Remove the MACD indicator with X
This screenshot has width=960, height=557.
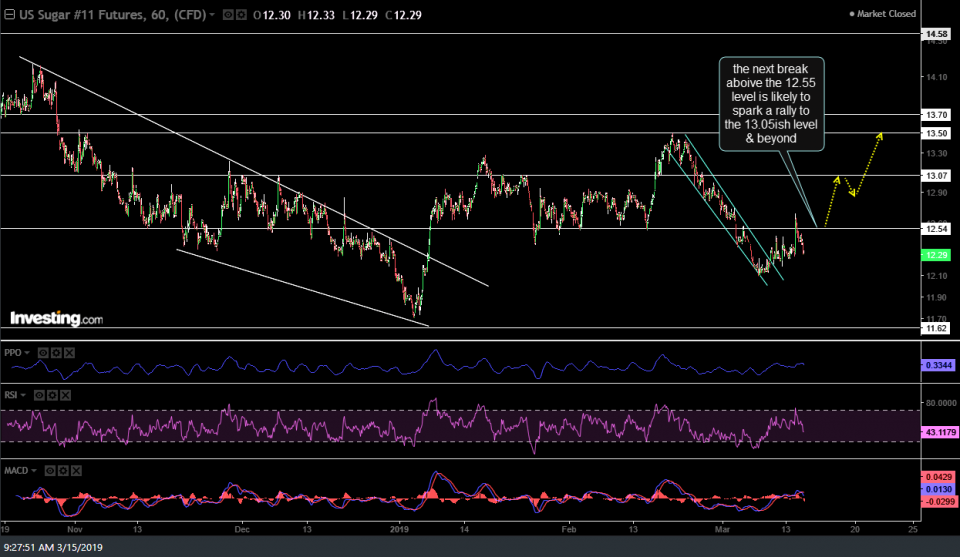click(75, 470)
